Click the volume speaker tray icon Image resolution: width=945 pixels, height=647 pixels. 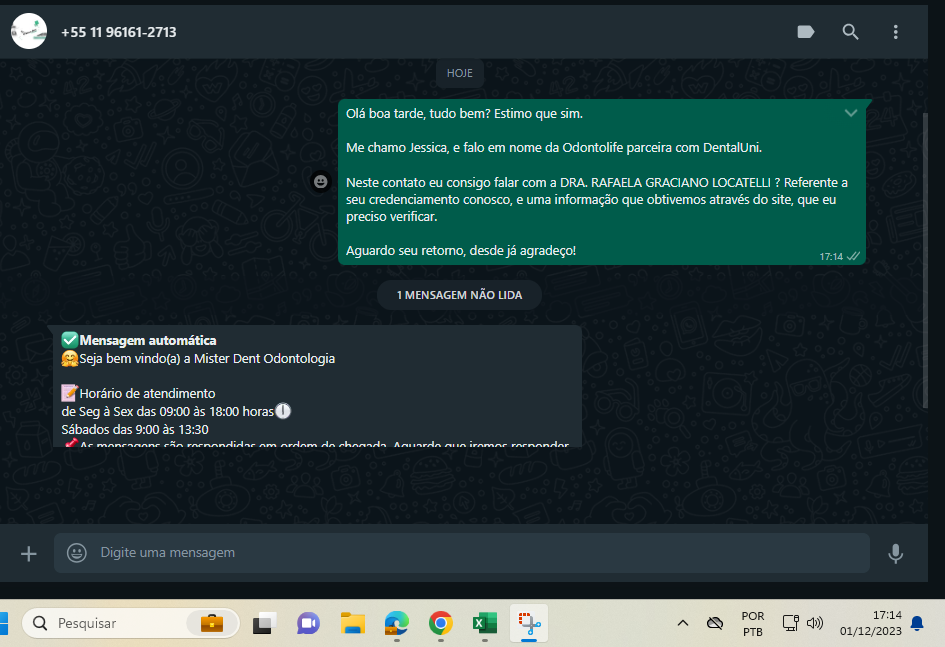(815, 623)
